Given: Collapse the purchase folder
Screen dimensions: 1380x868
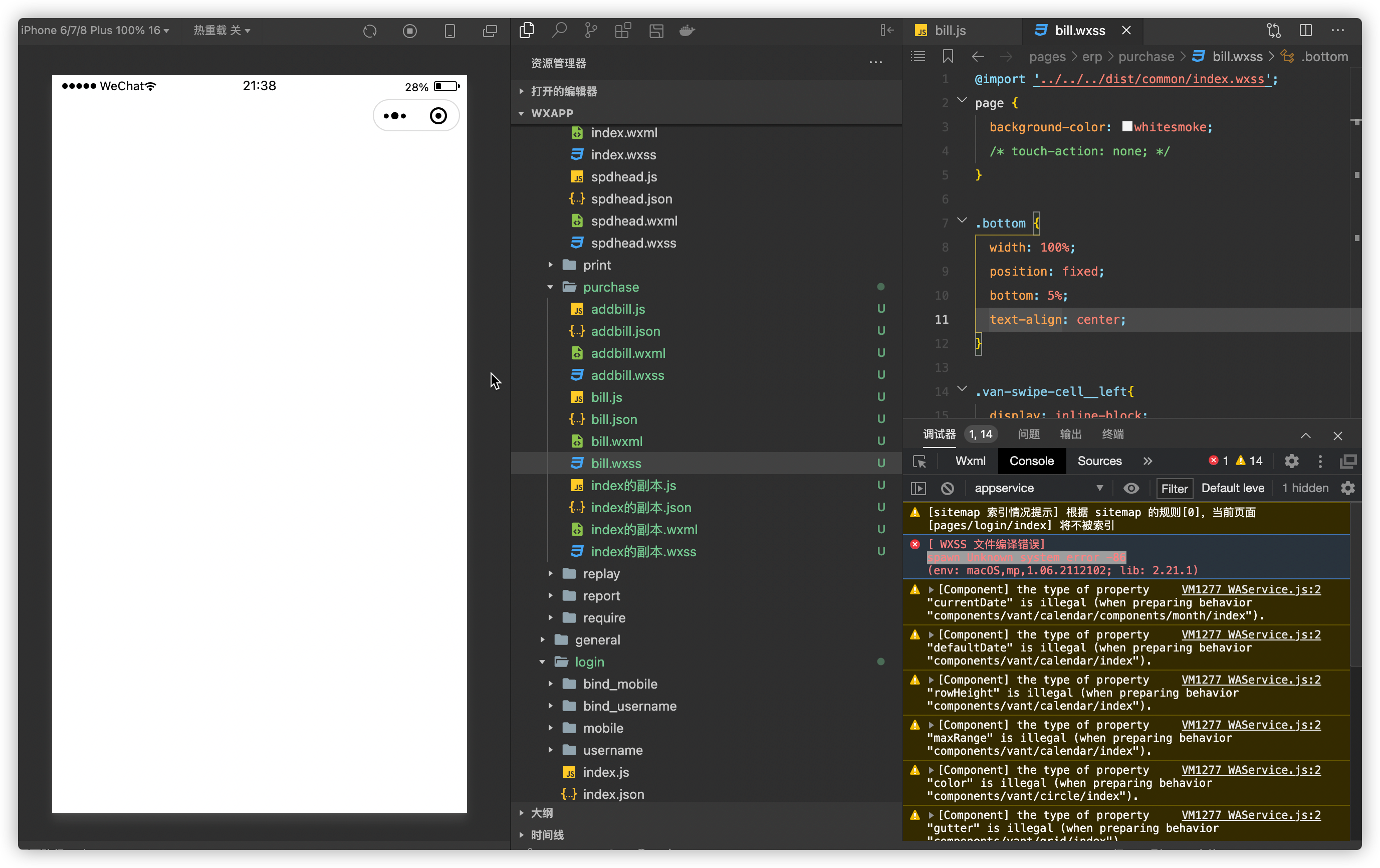Looking at the screenshot, I should [x=610, y=287].
